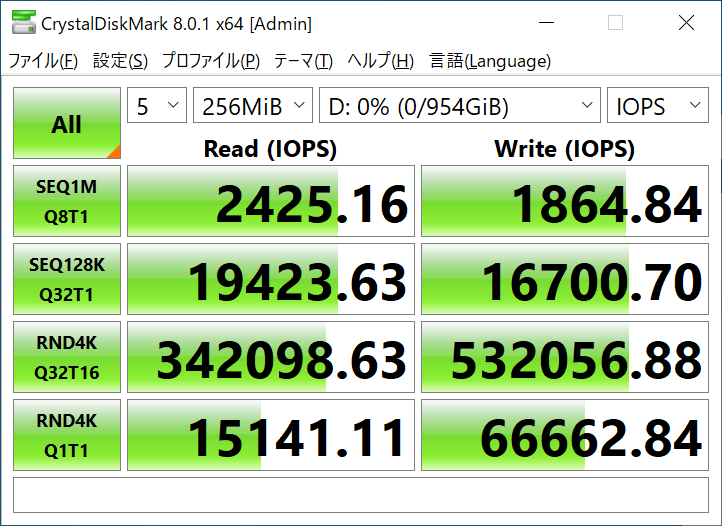The height and width of the screenshot is (526, 722).
Task: Select the SEQ128K write value 16700.70
Action: [x=565, y=279]
